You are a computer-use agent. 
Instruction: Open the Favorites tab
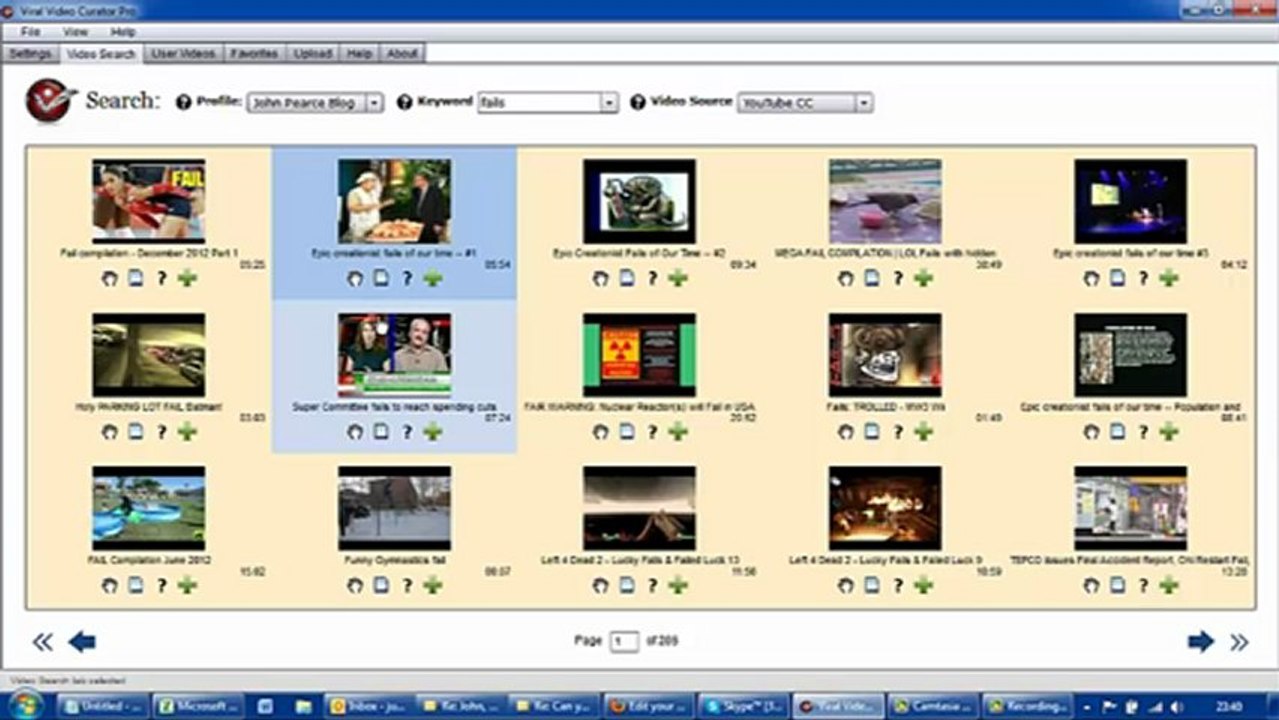click(x=254, y=53)
